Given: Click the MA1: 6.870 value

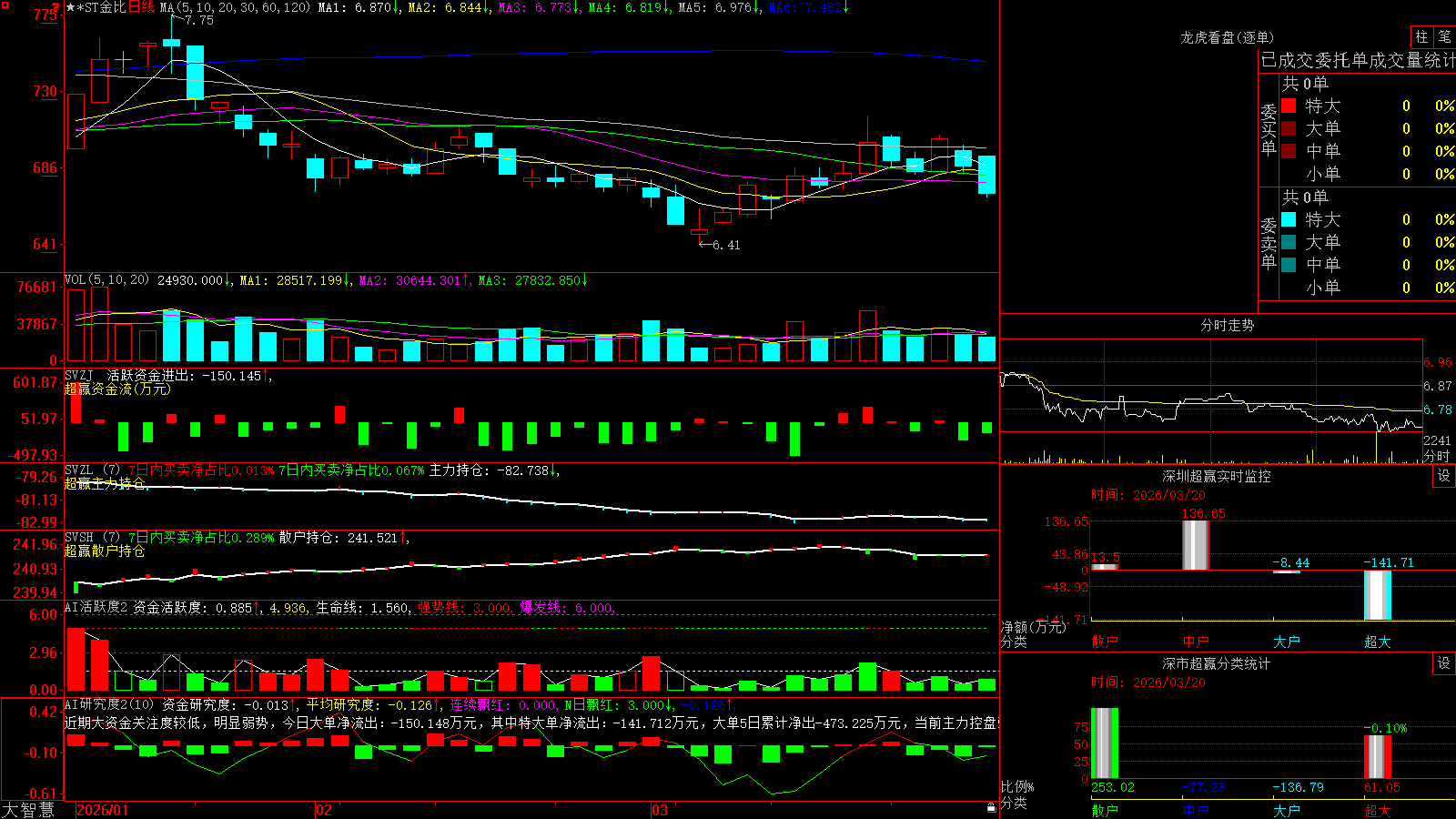Looking at the screenshot, I should point(358,7).
